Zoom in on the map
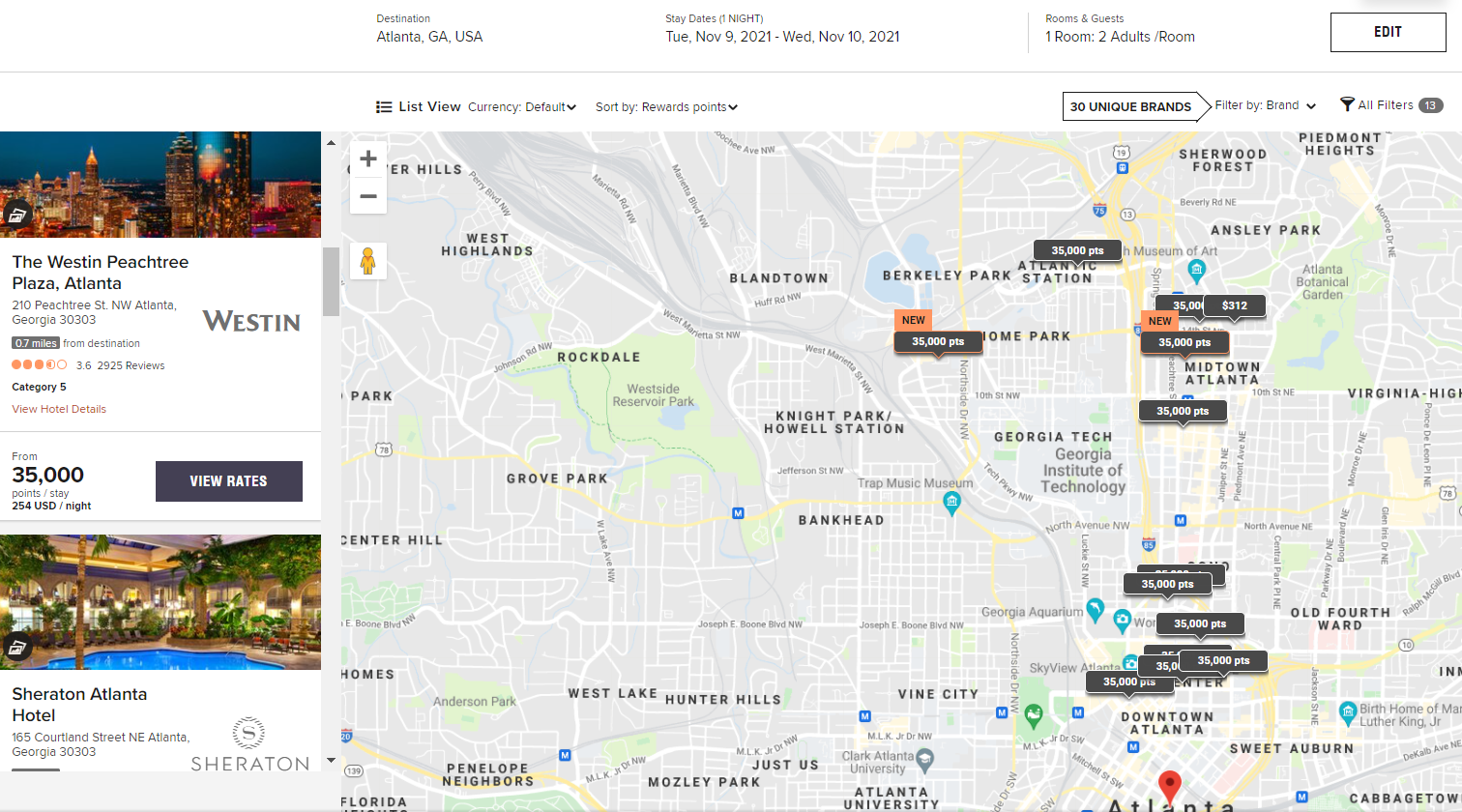This screenshot has width=1462, height=812. 367,159
